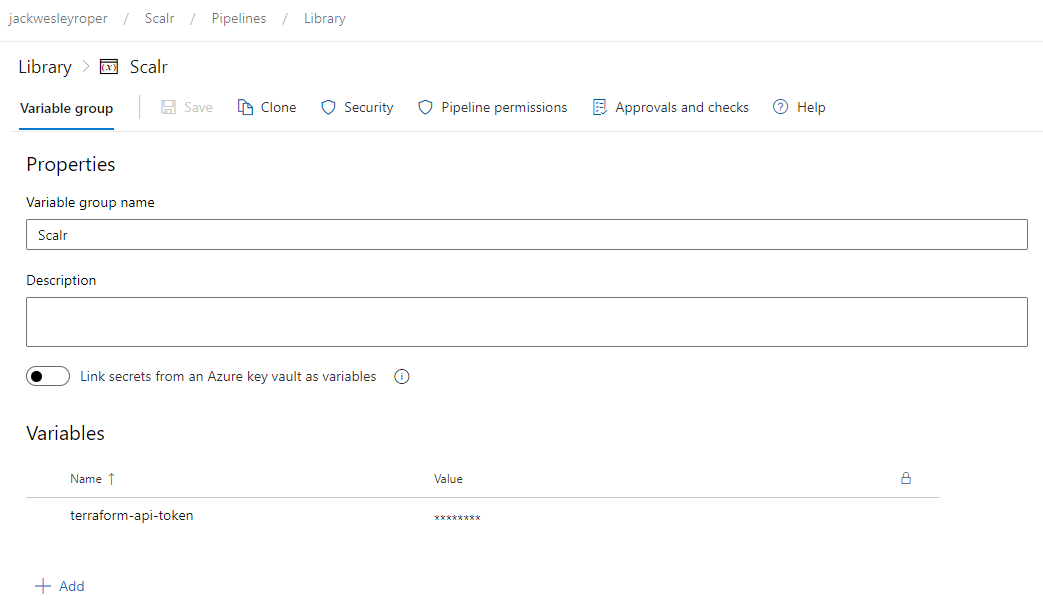The height and width of the screenshot is (616, 1043).
Task: Click the lock icon in variables header
Action: (906, 478)
